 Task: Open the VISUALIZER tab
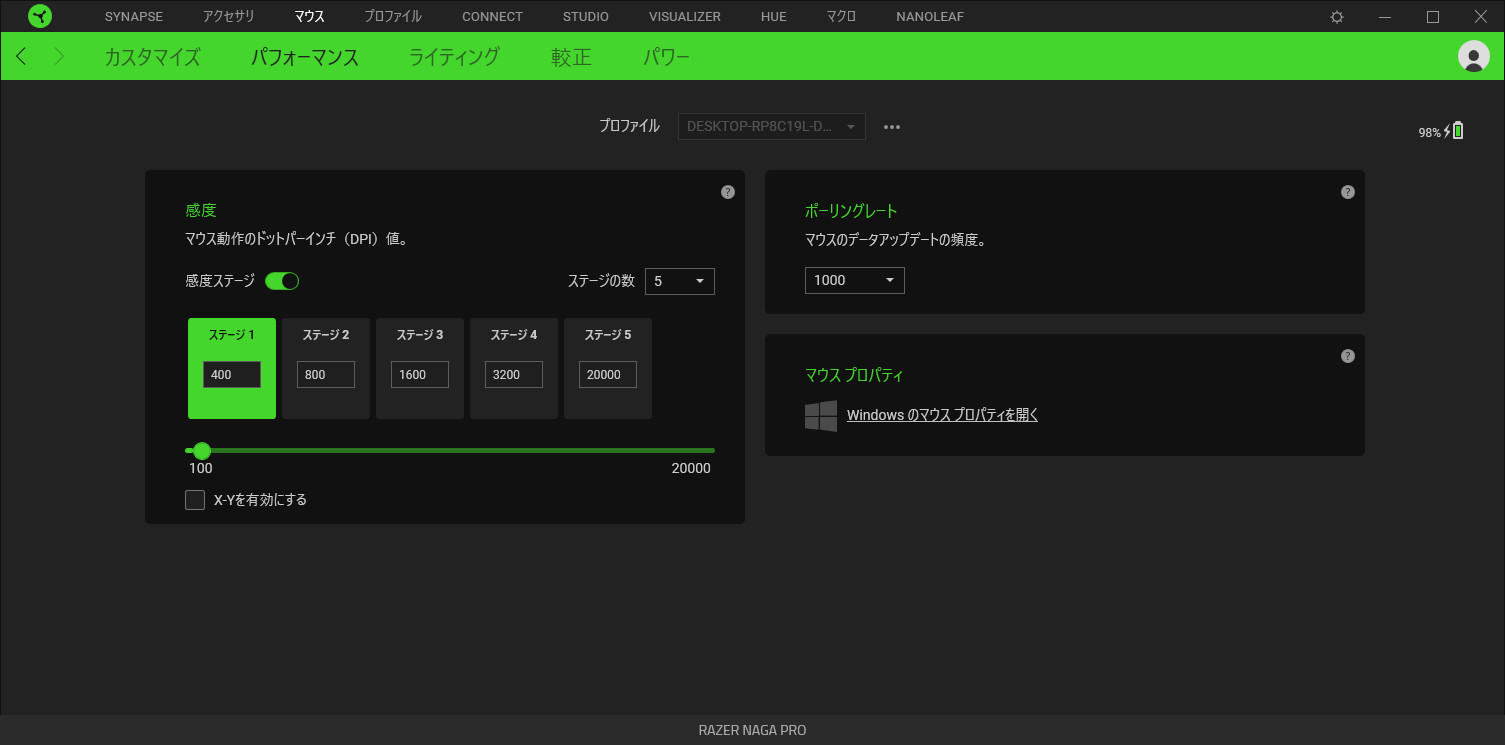684,17
